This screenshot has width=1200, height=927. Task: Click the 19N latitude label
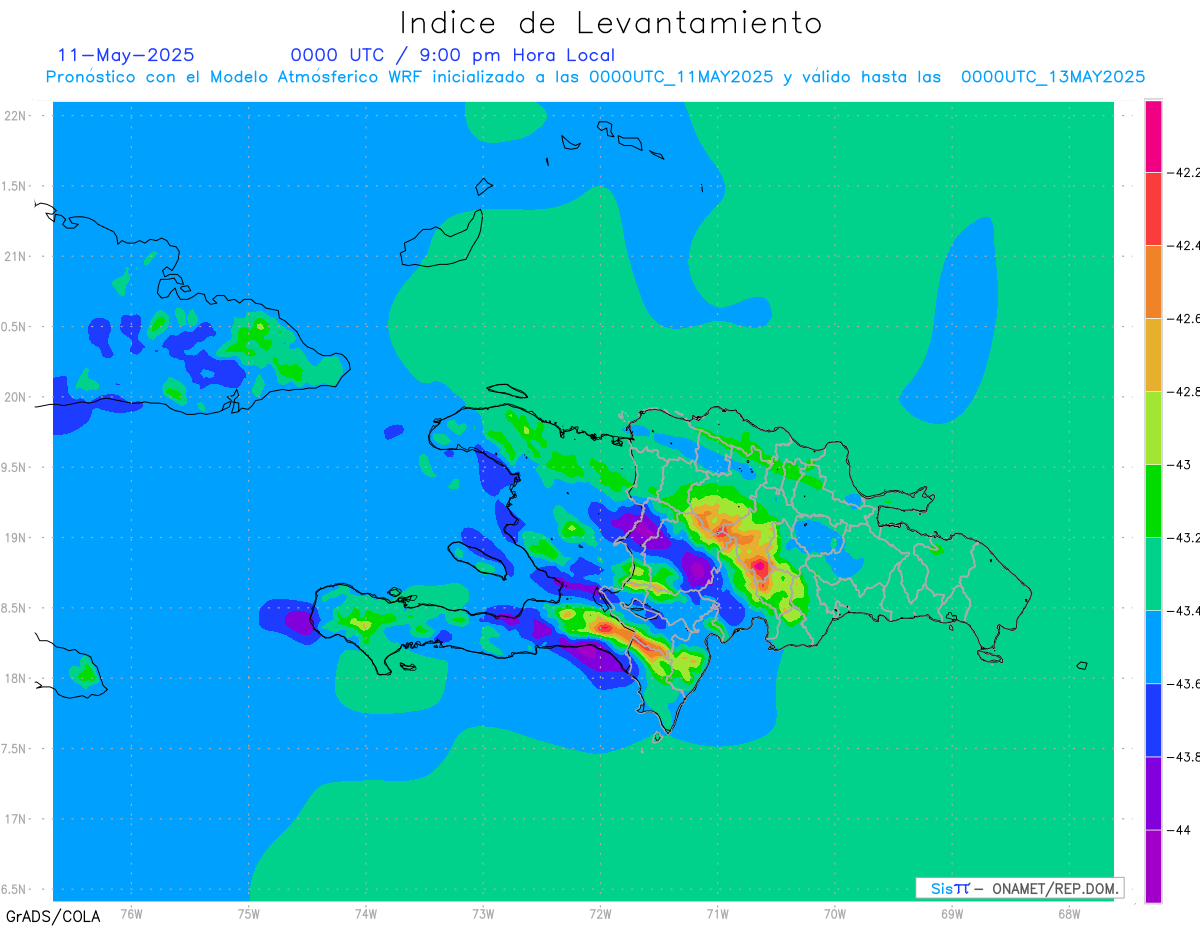pos(16,538)
